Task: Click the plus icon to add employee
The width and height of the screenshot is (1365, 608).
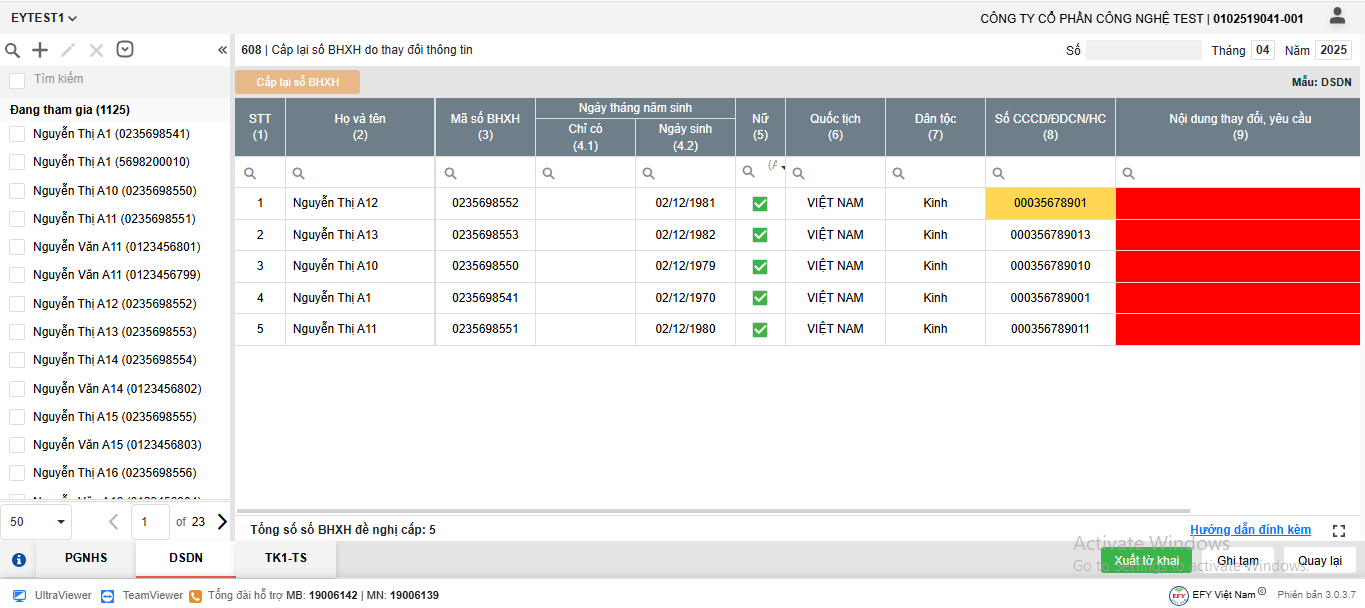Action: coord(40,50)
